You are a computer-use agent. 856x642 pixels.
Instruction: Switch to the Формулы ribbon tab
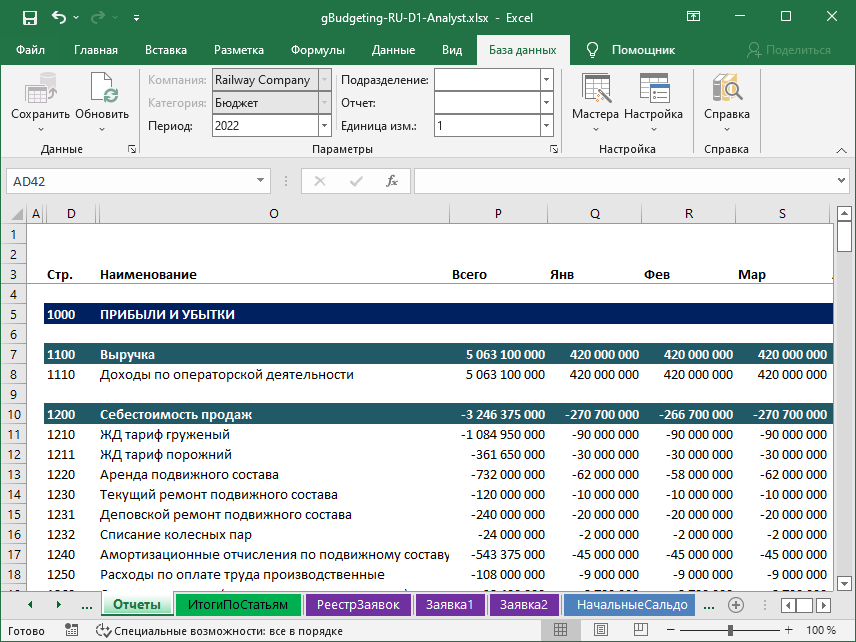317,50
